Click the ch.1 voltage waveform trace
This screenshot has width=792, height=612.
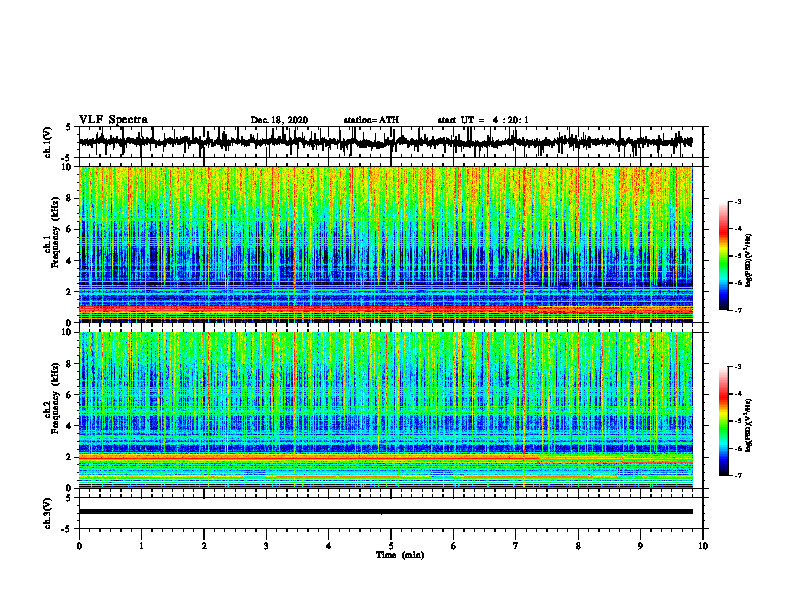[x=385, y=142]
